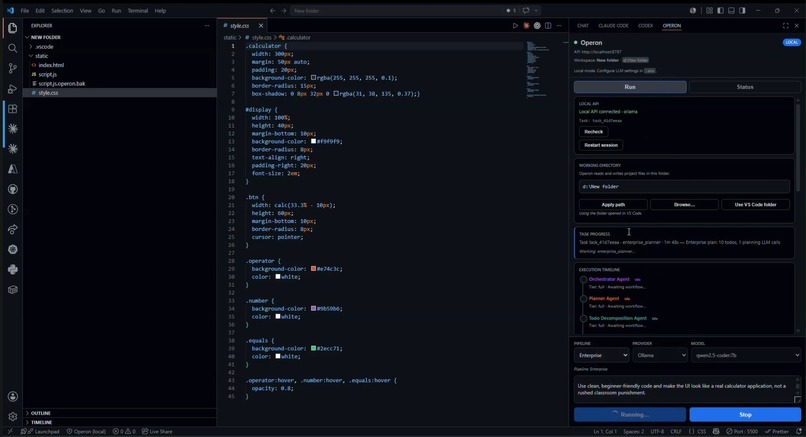Switch to the CLAUDE CODE tab
The image size is (806, 437).
613,25
